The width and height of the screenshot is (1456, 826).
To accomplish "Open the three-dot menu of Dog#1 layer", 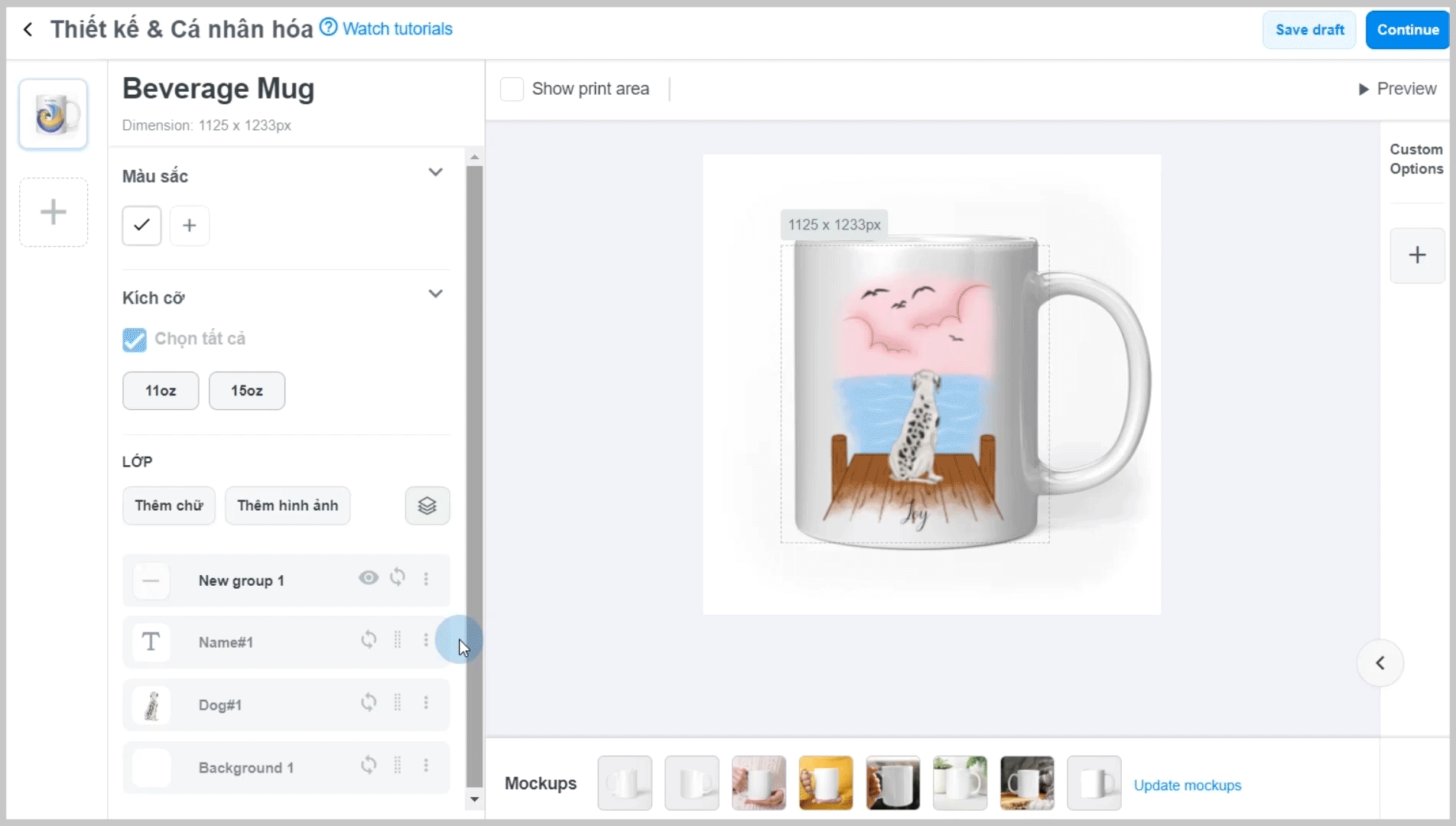I will [x=426, y=702].
